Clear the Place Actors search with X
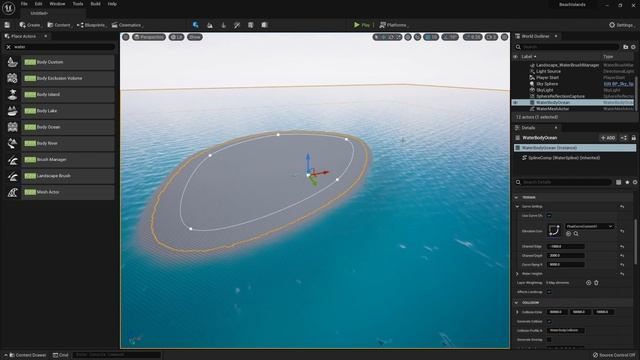The width and height of the screenshot is (640, 360). point(8,47)
